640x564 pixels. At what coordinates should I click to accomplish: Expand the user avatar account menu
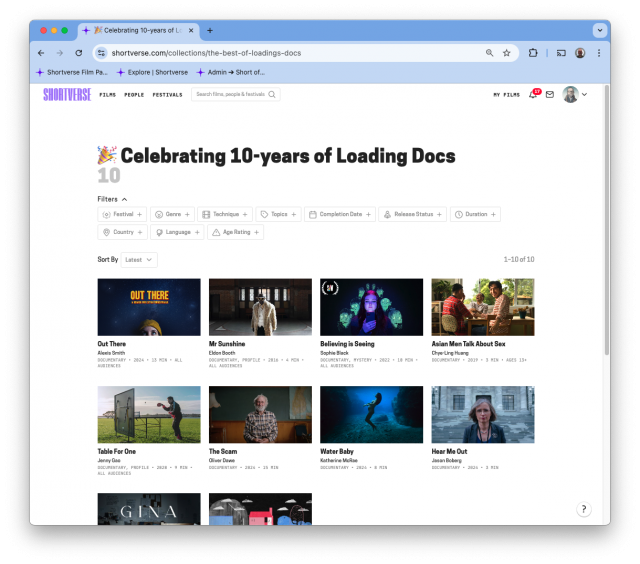point(574,95)
